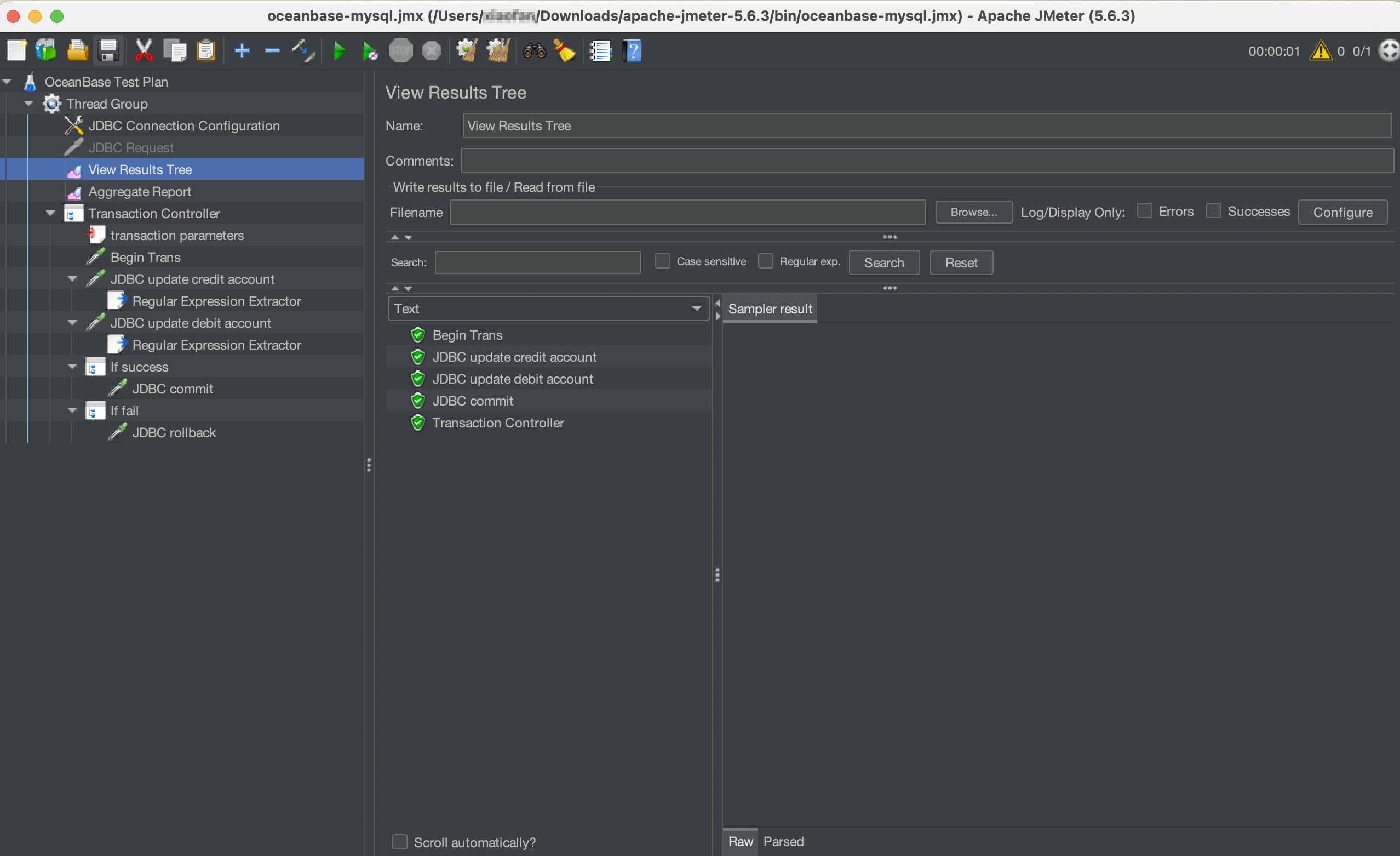Image resolution: width=1400 pixels, height=856 pixels.
Task: Click the Clear All broom icon
Action: (498, 51)
